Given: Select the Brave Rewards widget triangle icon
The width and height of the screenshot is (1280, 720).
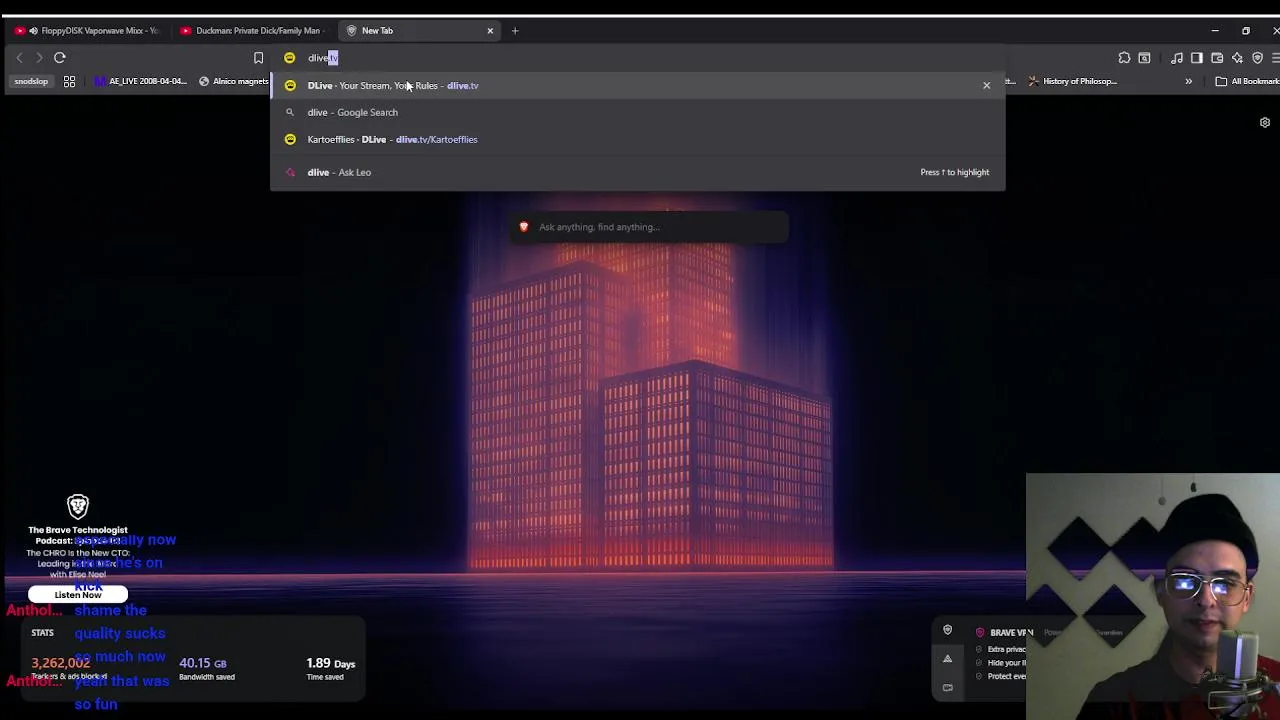Looking at the screenshot, I should tap(947, 659).
